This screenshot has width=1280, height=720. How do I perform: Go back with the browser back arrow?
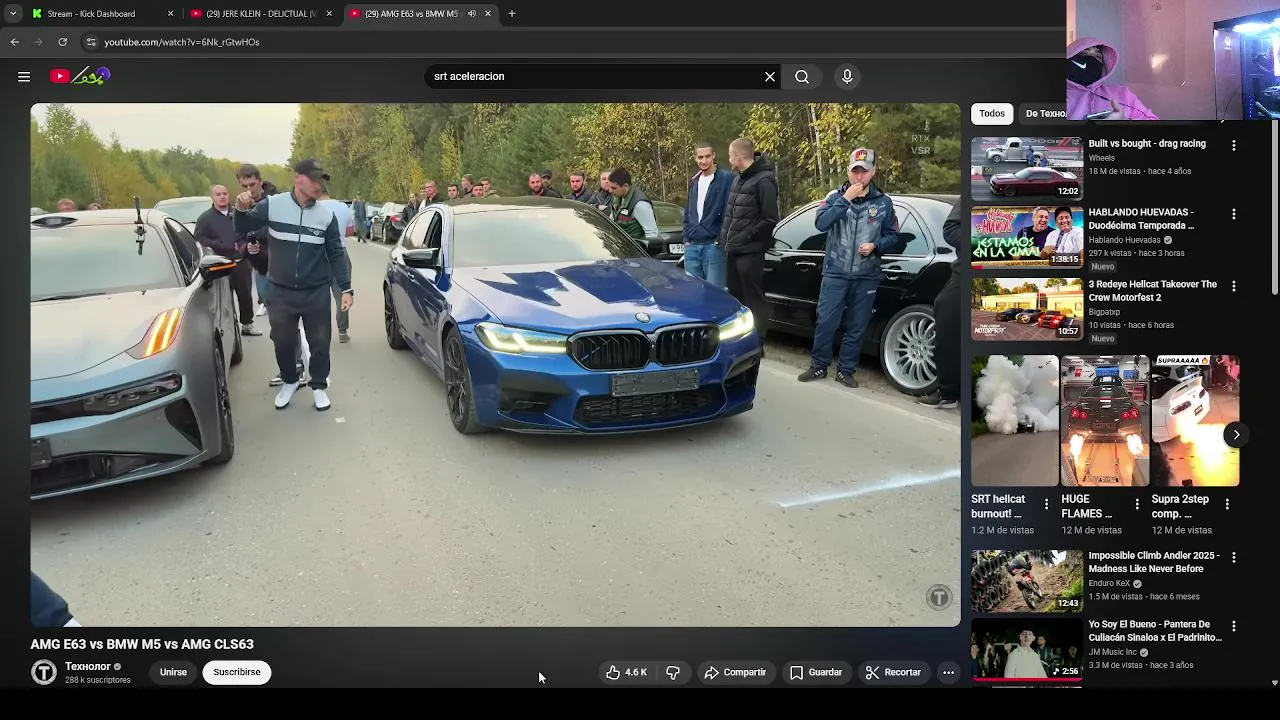coord(14,42)
